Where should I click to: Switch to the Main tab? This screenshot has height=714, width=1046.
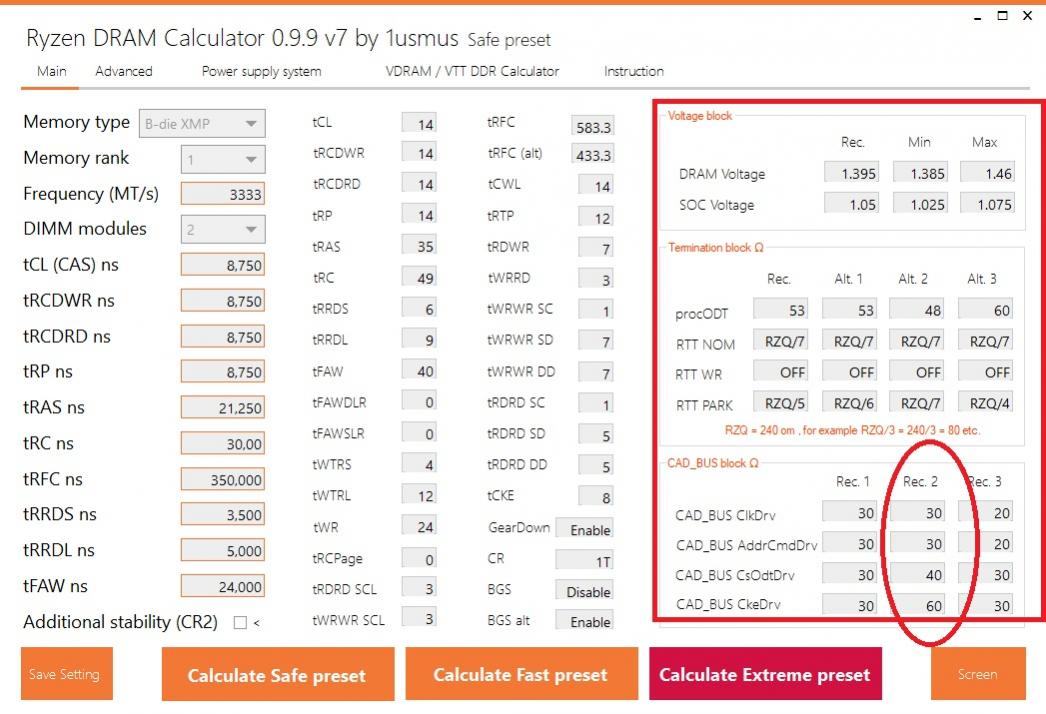click(51, 71)
